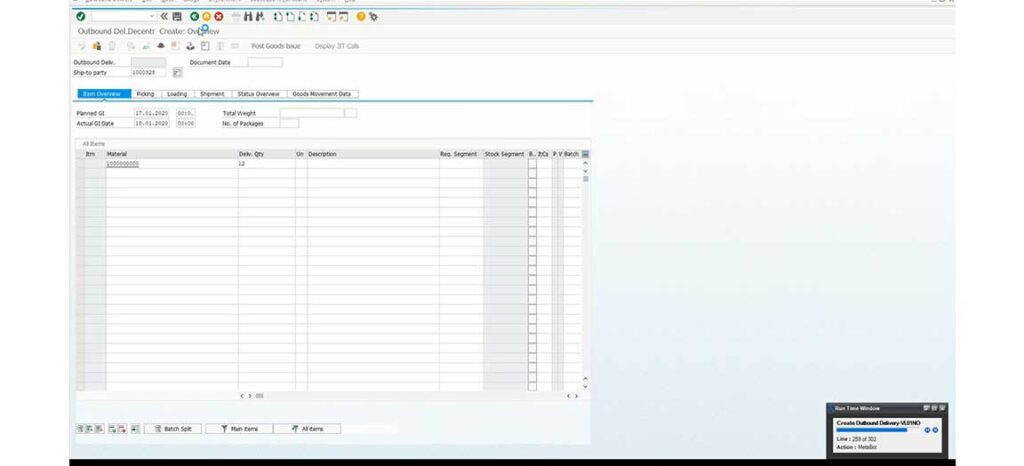Click the red Cancel icon
This screenshot has height=466, width=1024.
[218, 17]
